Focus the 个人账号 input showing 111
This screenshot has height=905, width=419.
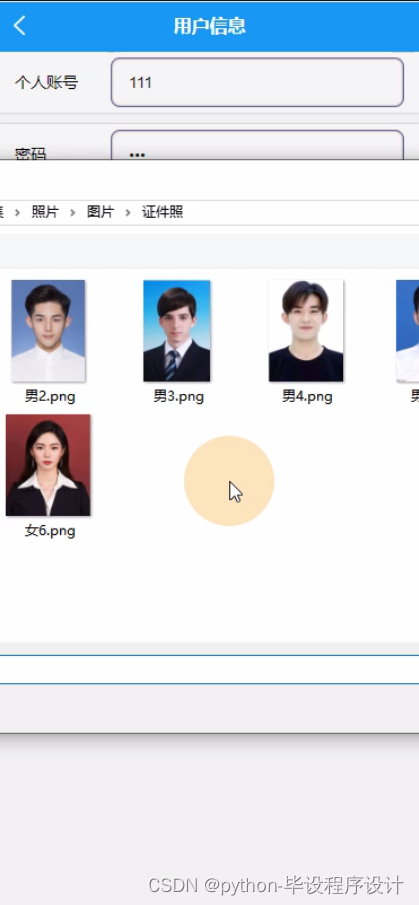pyautogui.click(x=257, y=83)
